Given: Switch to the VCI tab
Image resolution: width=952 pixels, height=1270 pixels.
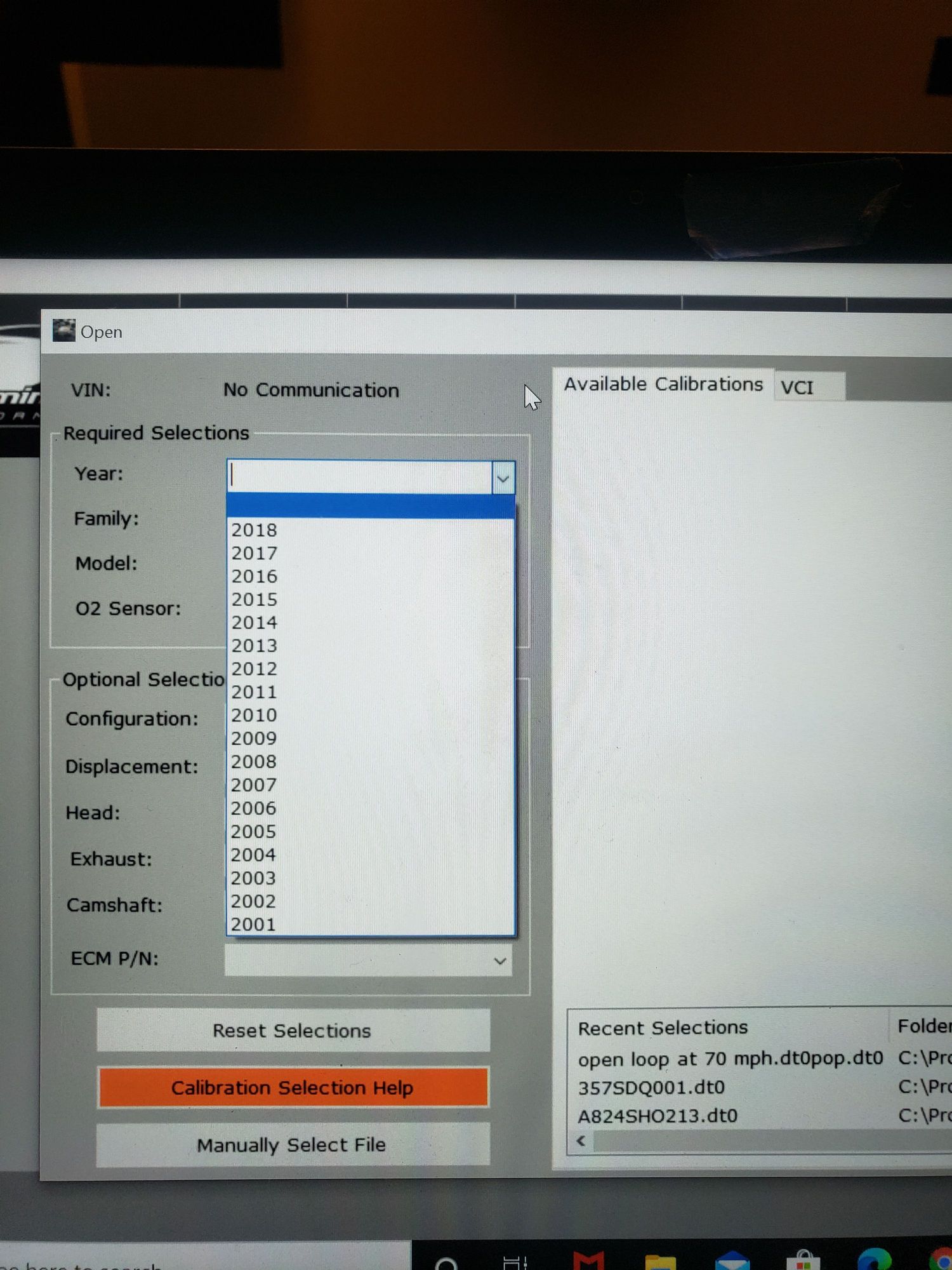Looking at the screenshot, I should 798,387.
